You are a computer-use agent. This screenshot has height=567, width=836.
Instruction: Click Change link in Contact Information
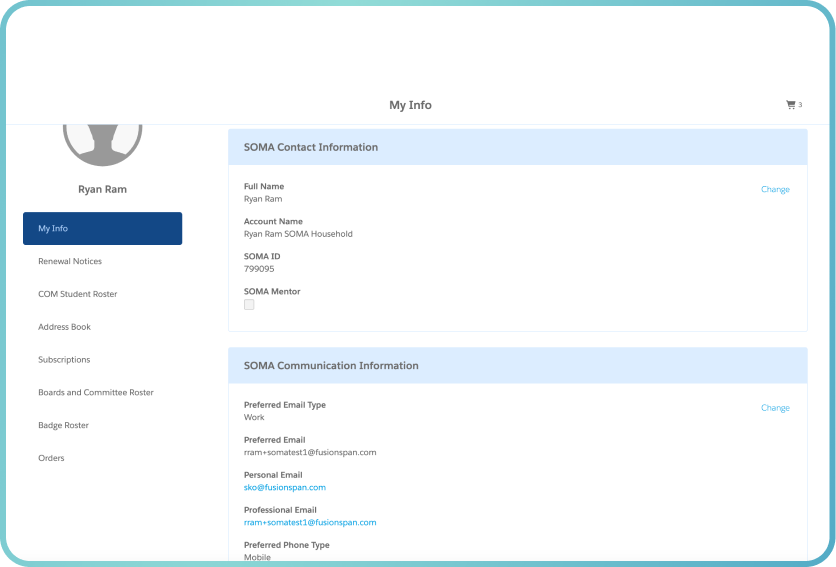tap(775, 189)
